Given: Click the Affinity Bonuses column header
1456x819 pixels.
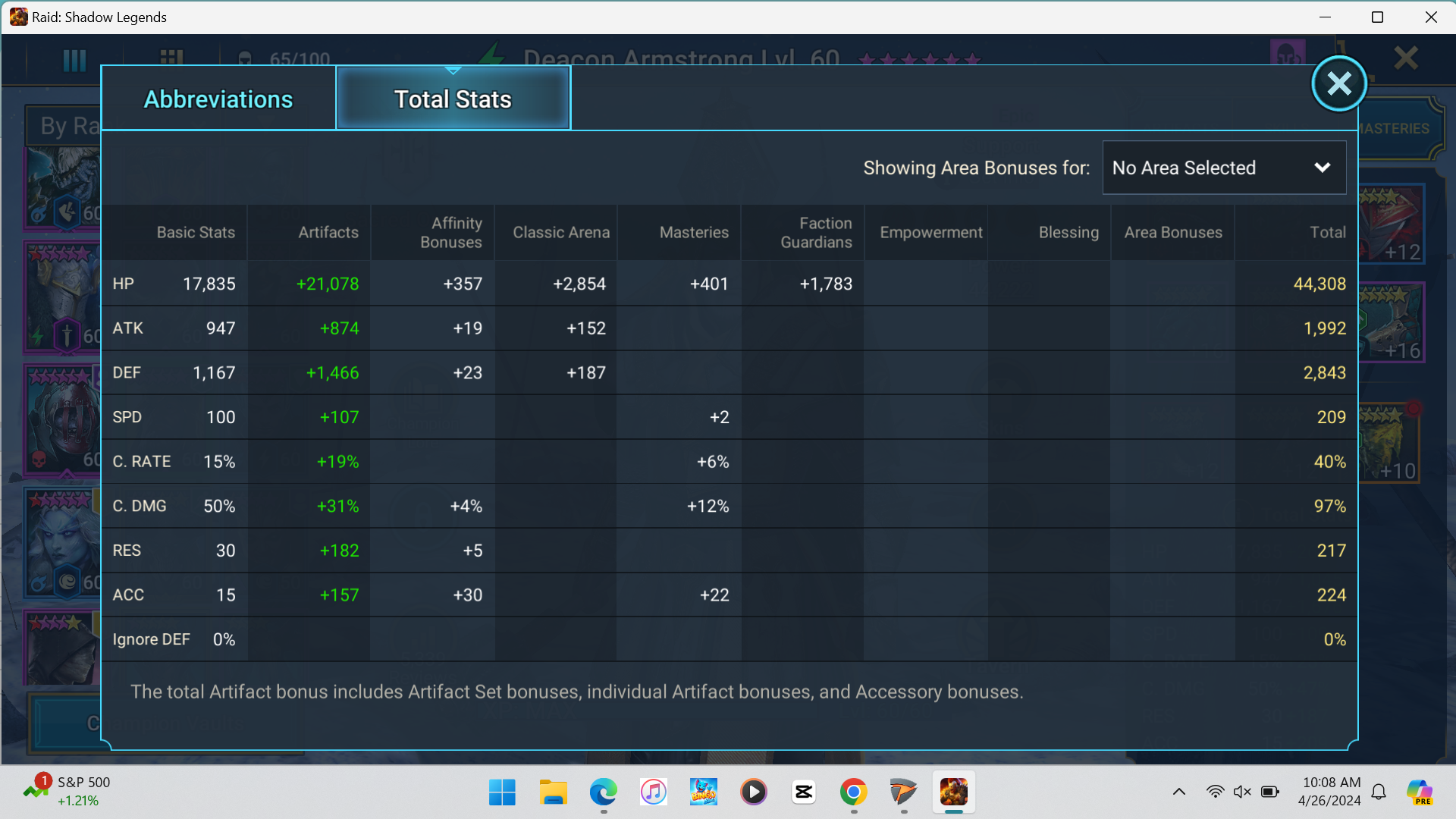Looking at the screenshot, I should tap(451, 233).
